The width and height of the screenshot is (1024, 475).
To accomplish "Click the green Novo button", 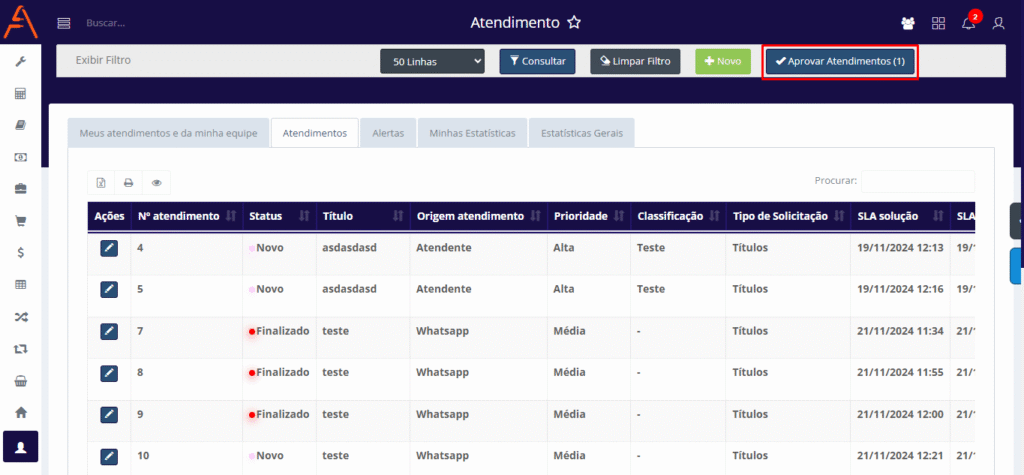I will [x=722, y=62].
